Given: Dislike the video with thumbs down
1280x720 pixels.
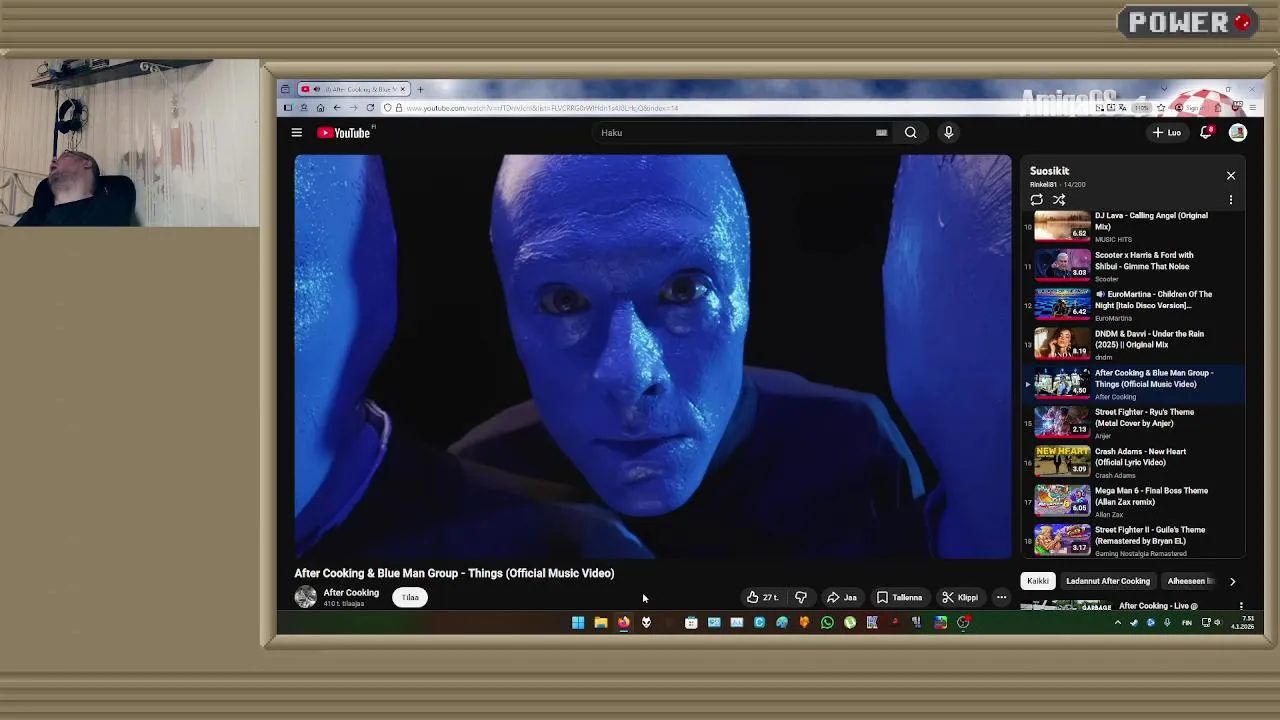Looking at the screenshot, I should [800, 598].
